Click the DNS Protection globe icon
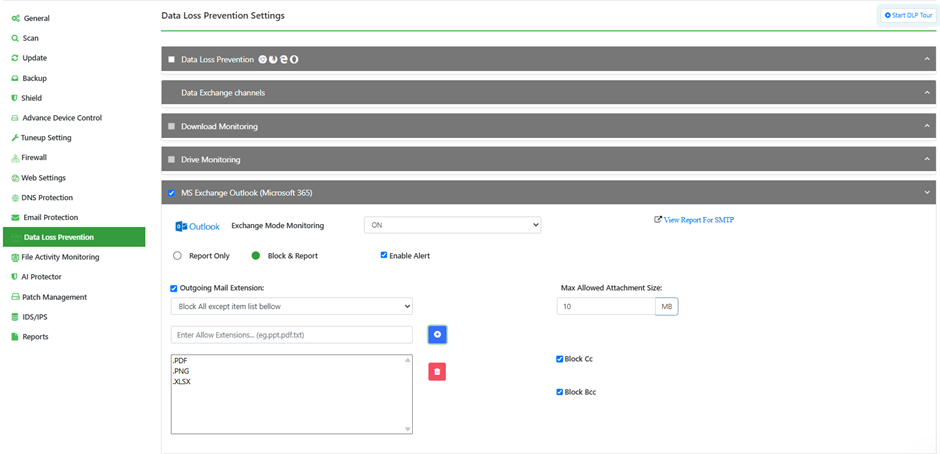The width and height of the screenshot is (940, 454). (15, 198)
